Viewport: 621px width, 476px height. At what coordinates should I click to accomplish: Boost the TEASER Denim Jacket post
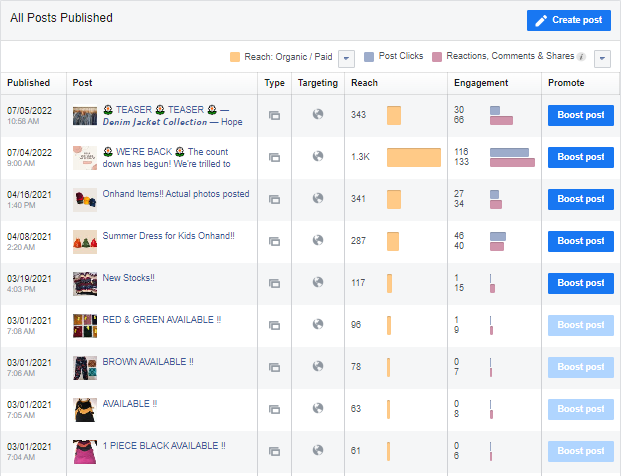click(581, 115)
